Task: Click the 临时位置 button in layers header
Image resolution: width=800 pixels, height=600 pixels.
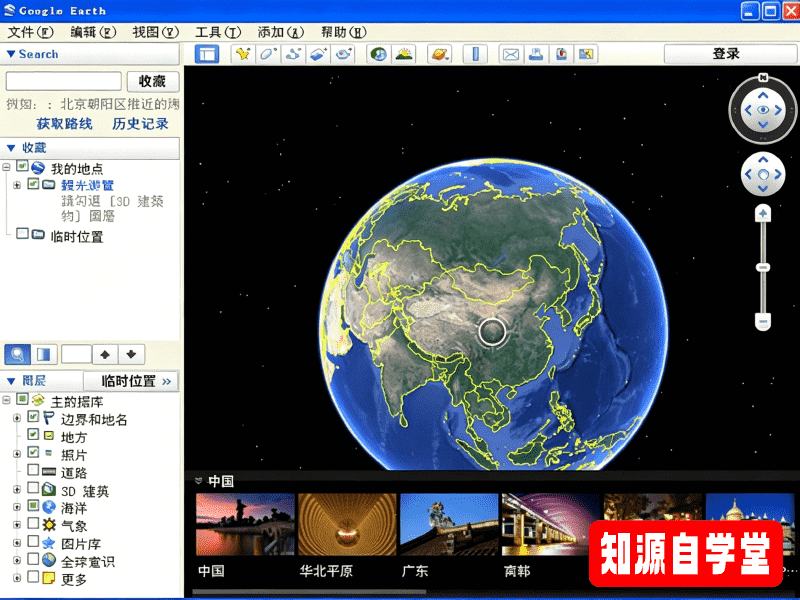Action: click(x=131, y=381)
